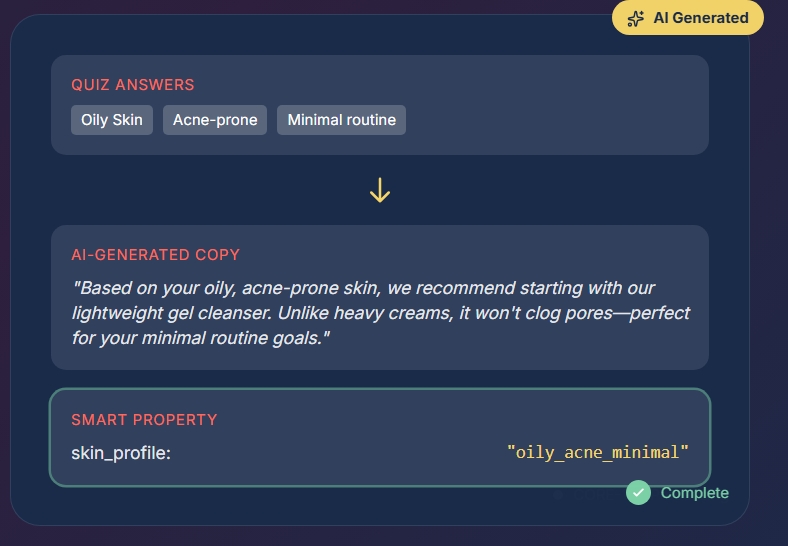Toggle the Acne-prone answer chip

[215, 120]
